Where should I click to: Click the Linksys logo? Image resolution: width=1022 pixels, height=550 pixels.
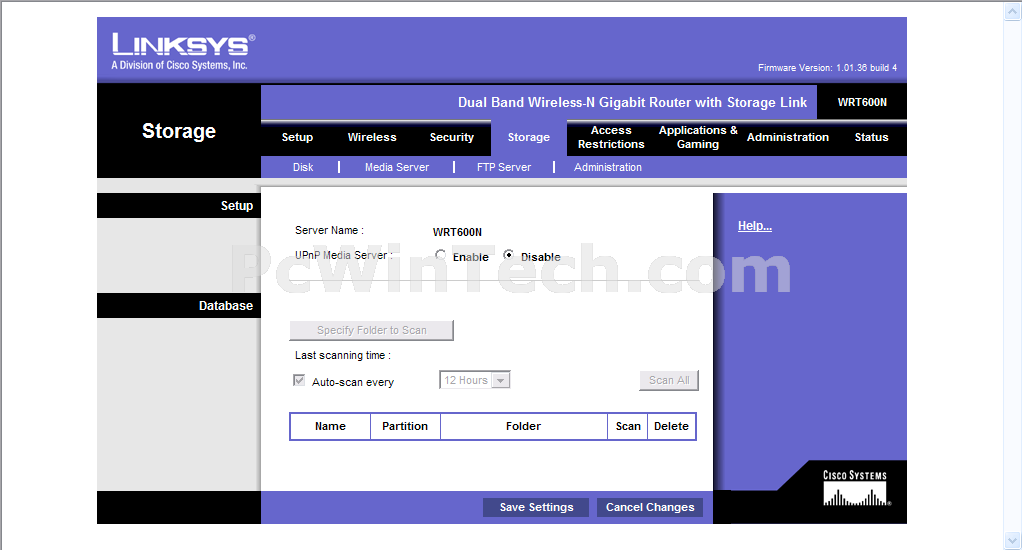click(x=183, y=51)
